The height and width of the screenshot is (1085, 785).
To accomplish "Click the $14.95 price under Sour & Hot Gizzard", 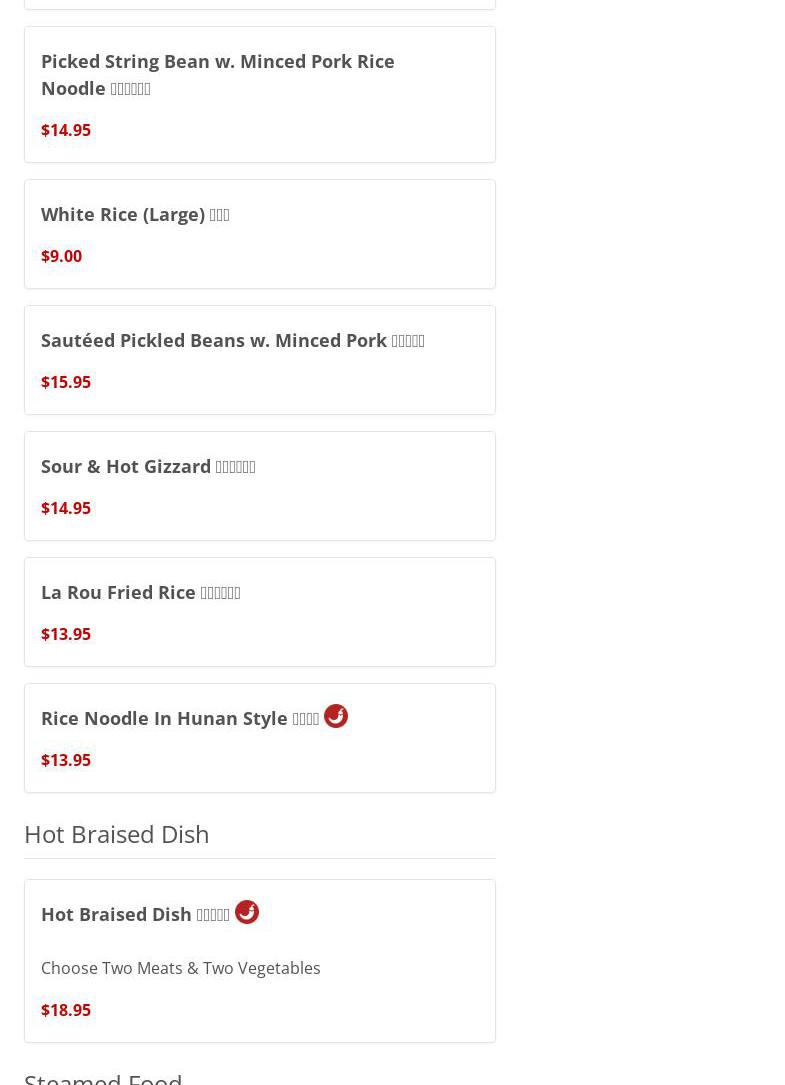I will coord(66,508).
